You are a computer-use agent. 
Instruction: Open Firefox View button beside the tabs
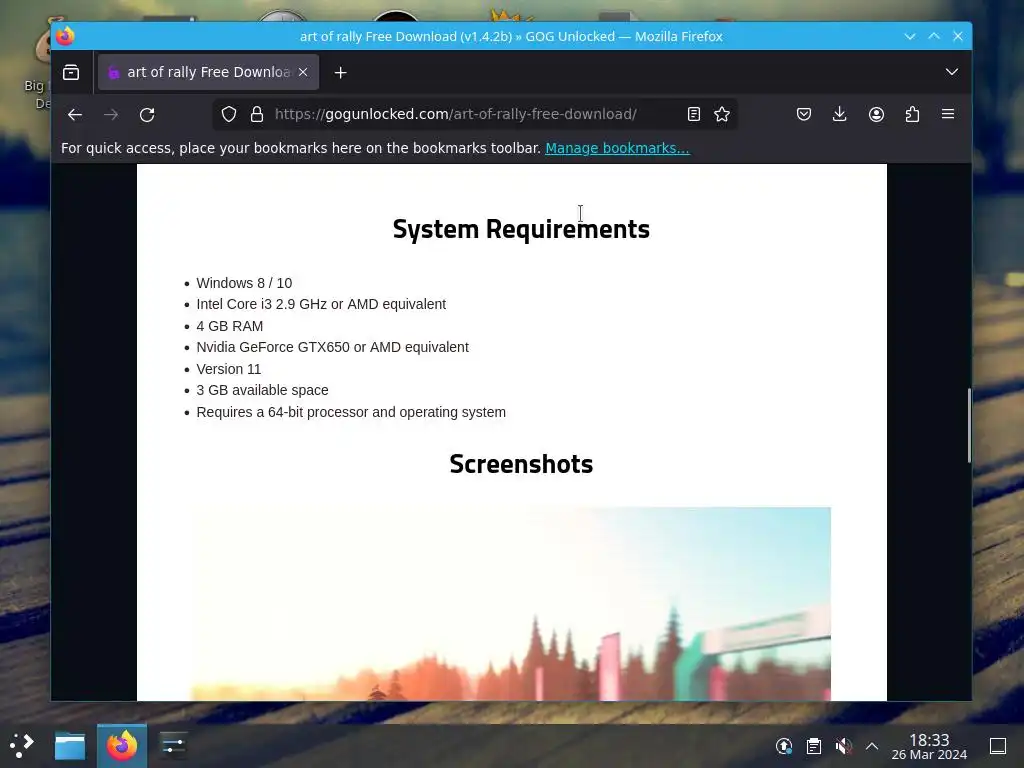tap(71, 72)
